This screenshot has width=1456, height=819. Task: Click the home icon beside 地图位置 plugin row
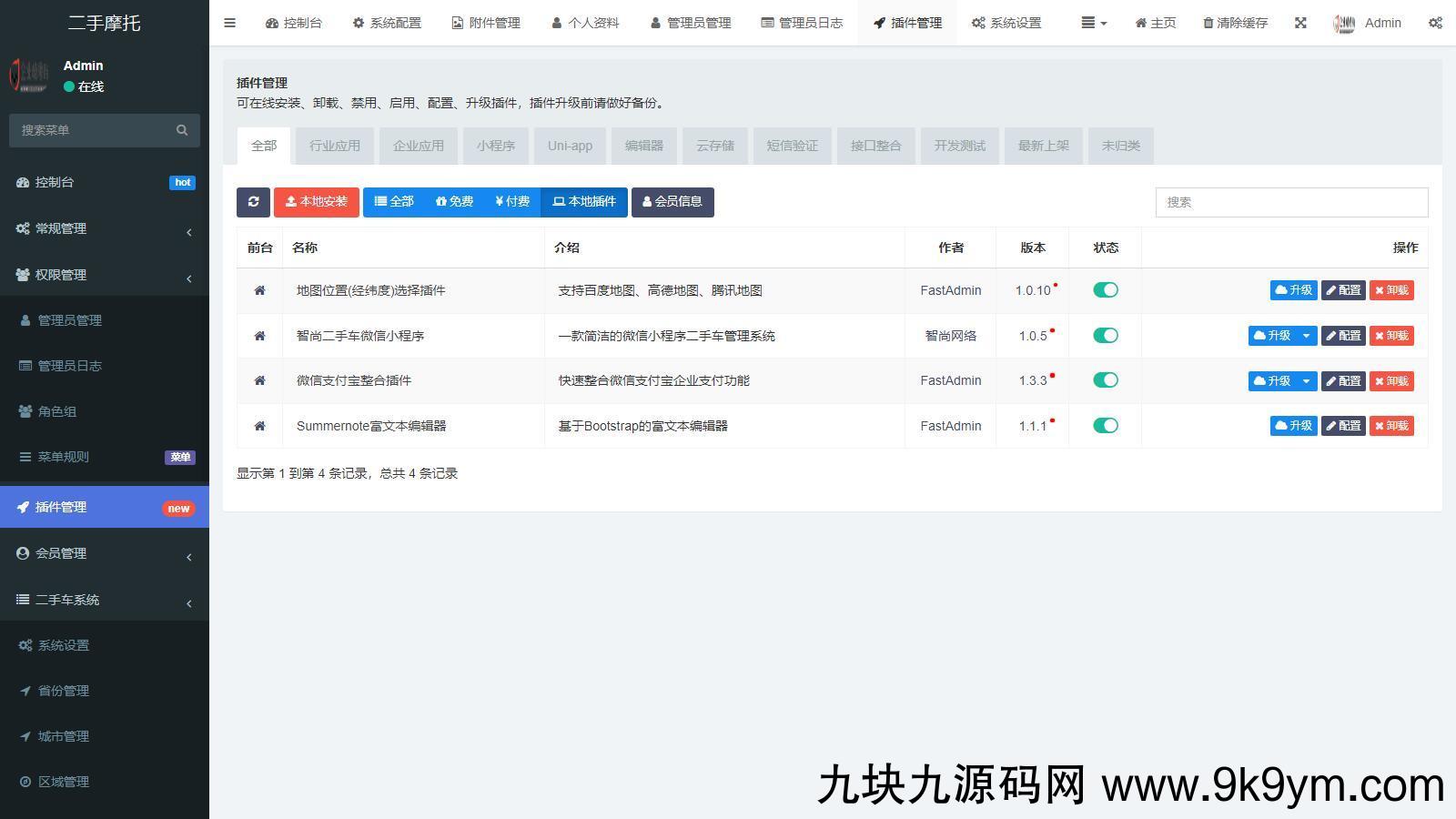tap(259, 289)
